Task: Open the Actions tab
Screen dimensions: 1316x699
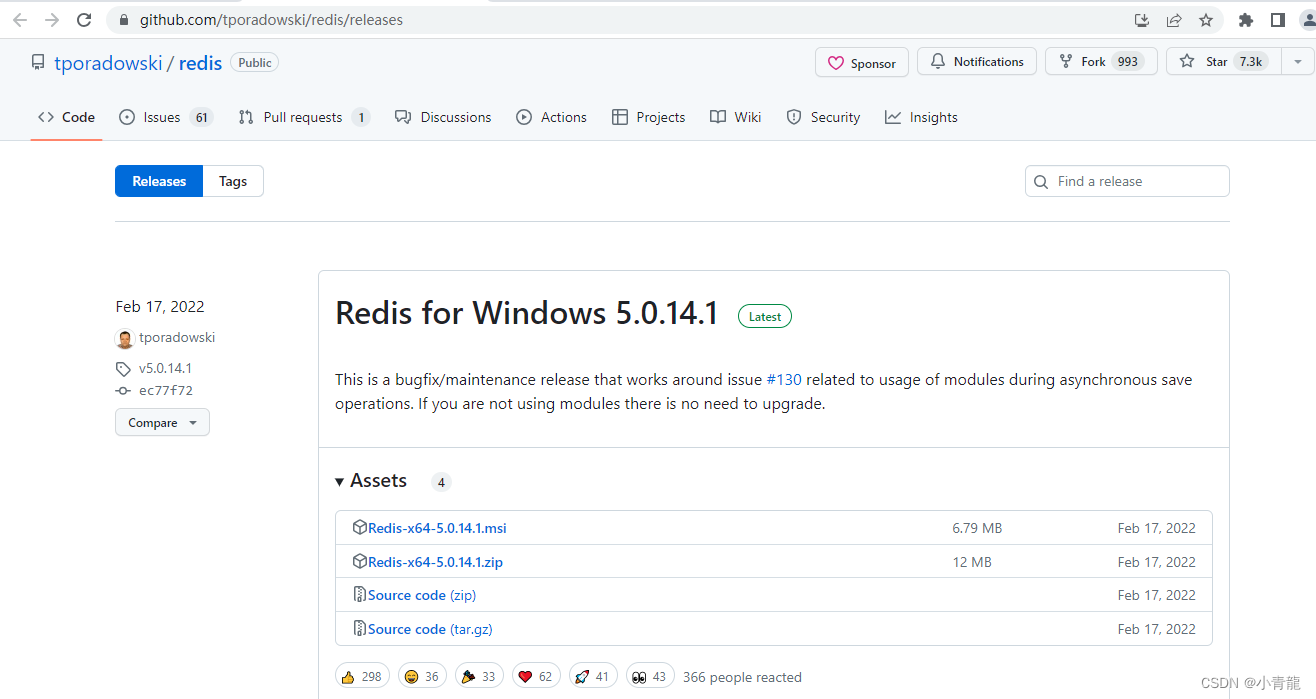Action: click(x=551, y=117)
